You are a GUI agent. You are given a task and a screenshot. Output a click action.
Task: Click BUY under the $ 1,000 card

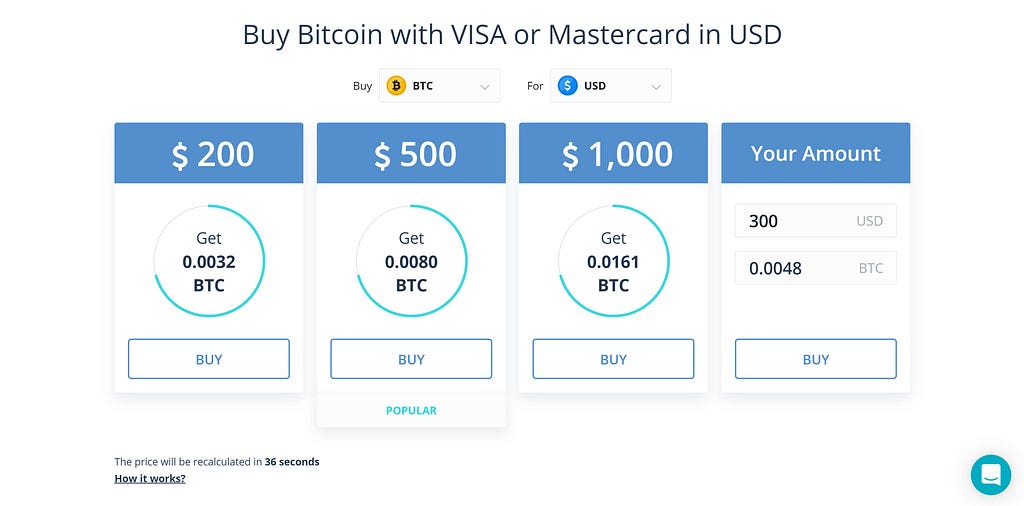tap(613, 359)
